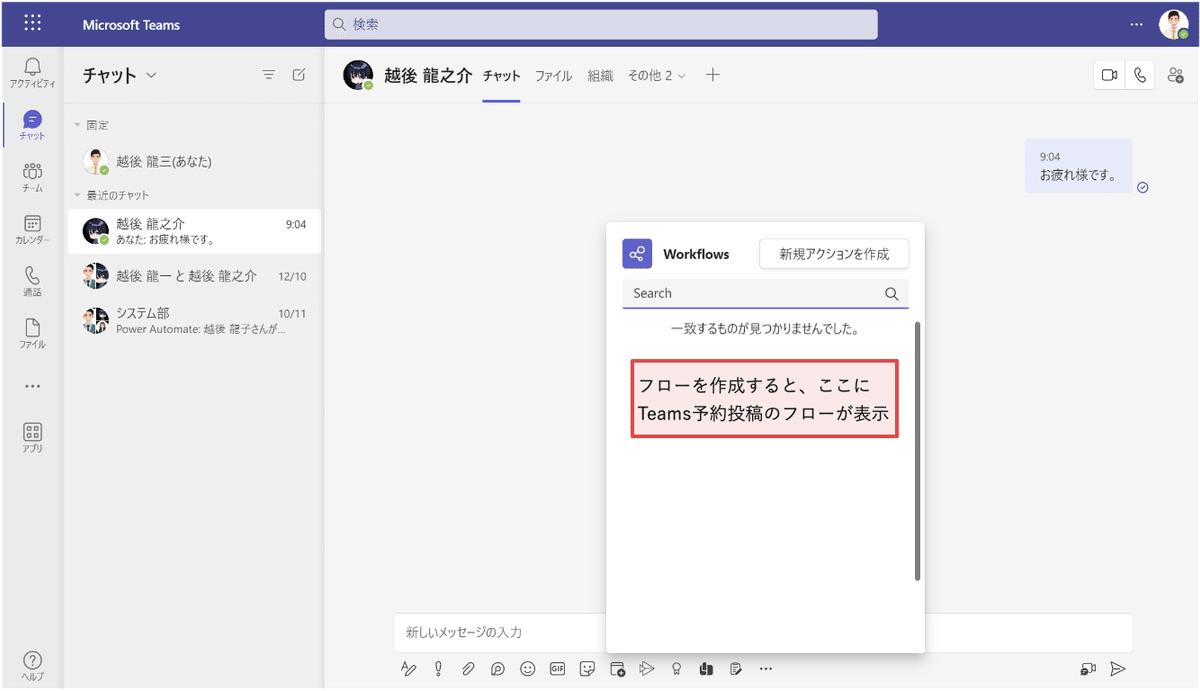Open the Praise badge icon
This screenshot has width=1200, height=691.
677,669
